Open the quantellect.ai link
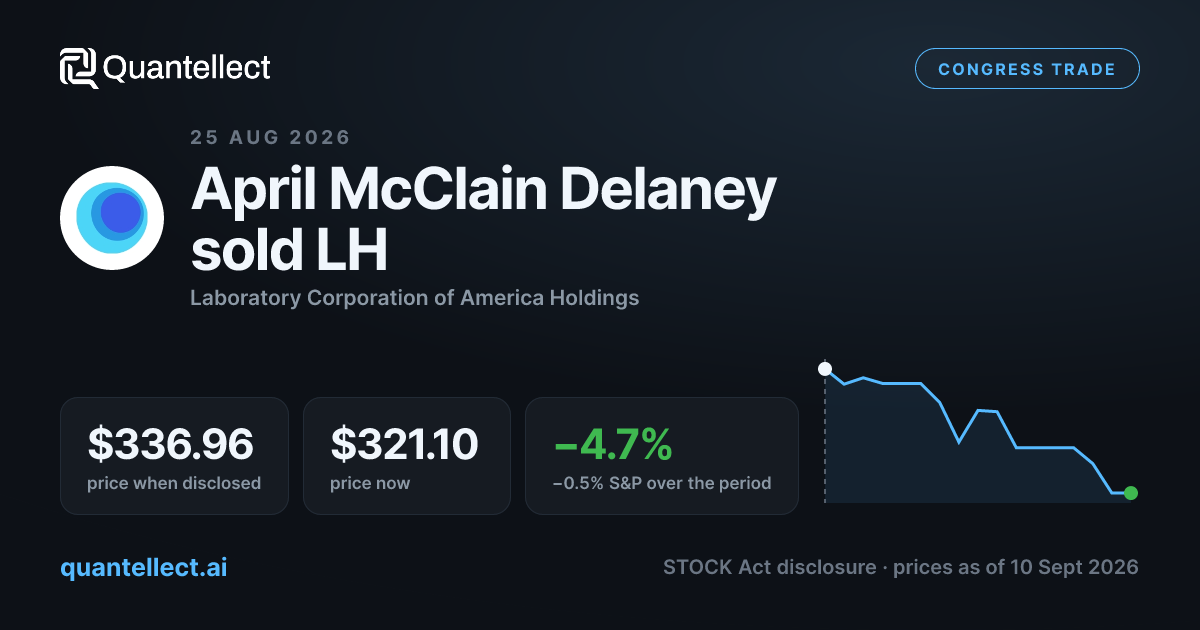 click(x=144, y=567)
